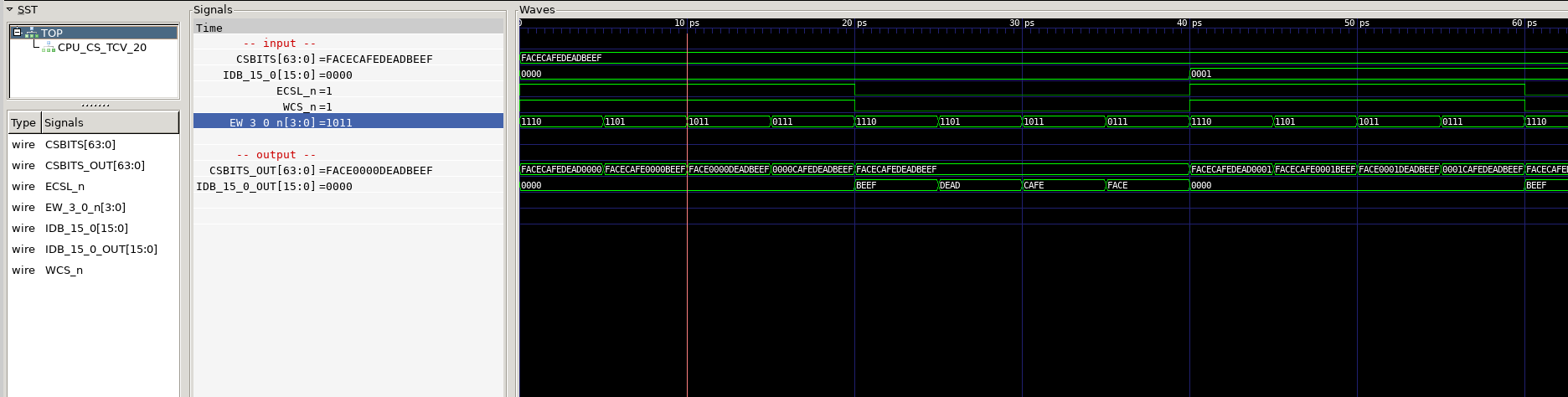Viewport: 1568px width, 397px height.
Task: Click the 40 ps time ruler label
Action: 1189,23
